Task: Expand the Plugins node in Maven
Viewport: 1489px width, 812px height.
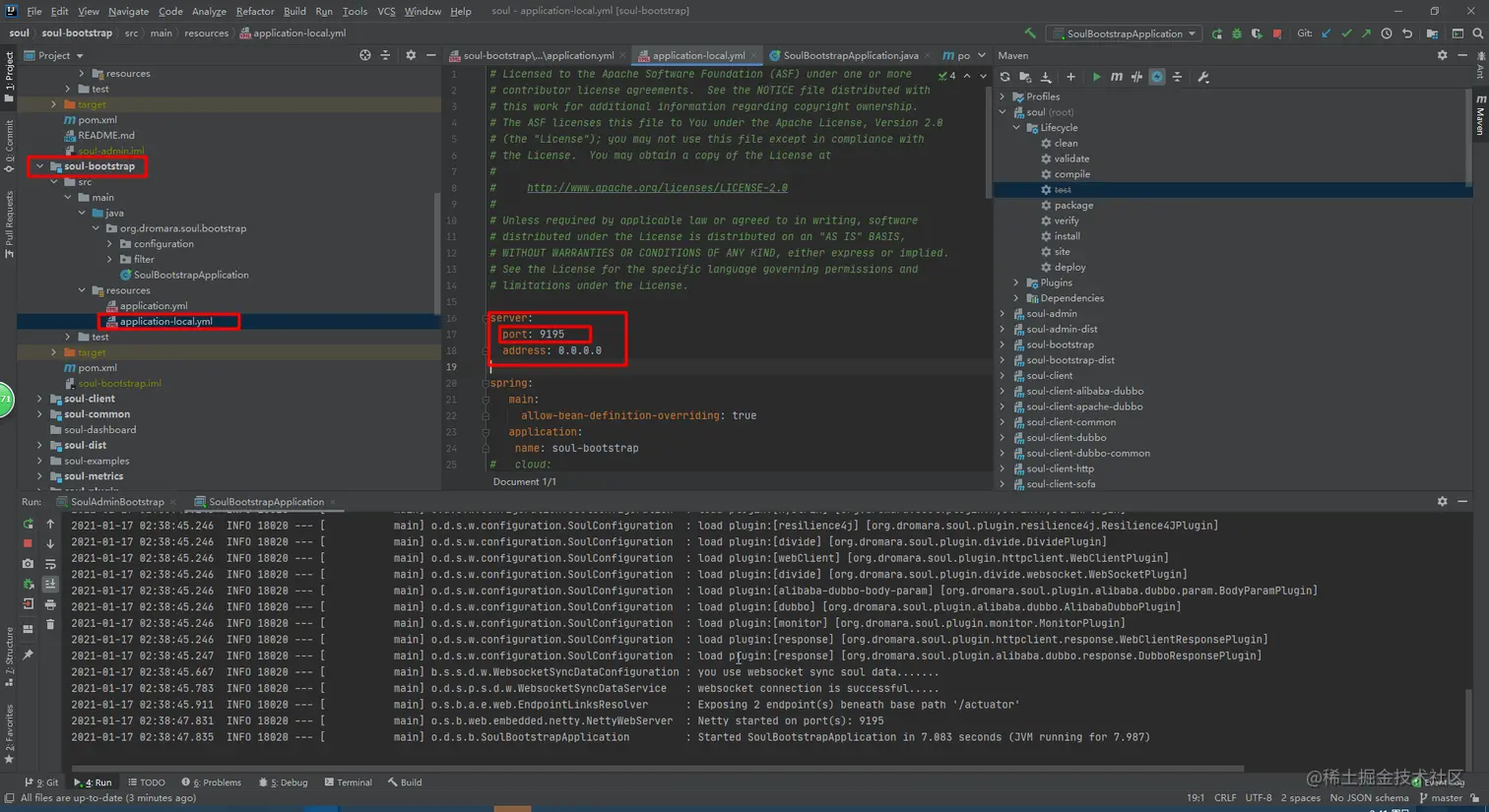Action: (1017, 282)
